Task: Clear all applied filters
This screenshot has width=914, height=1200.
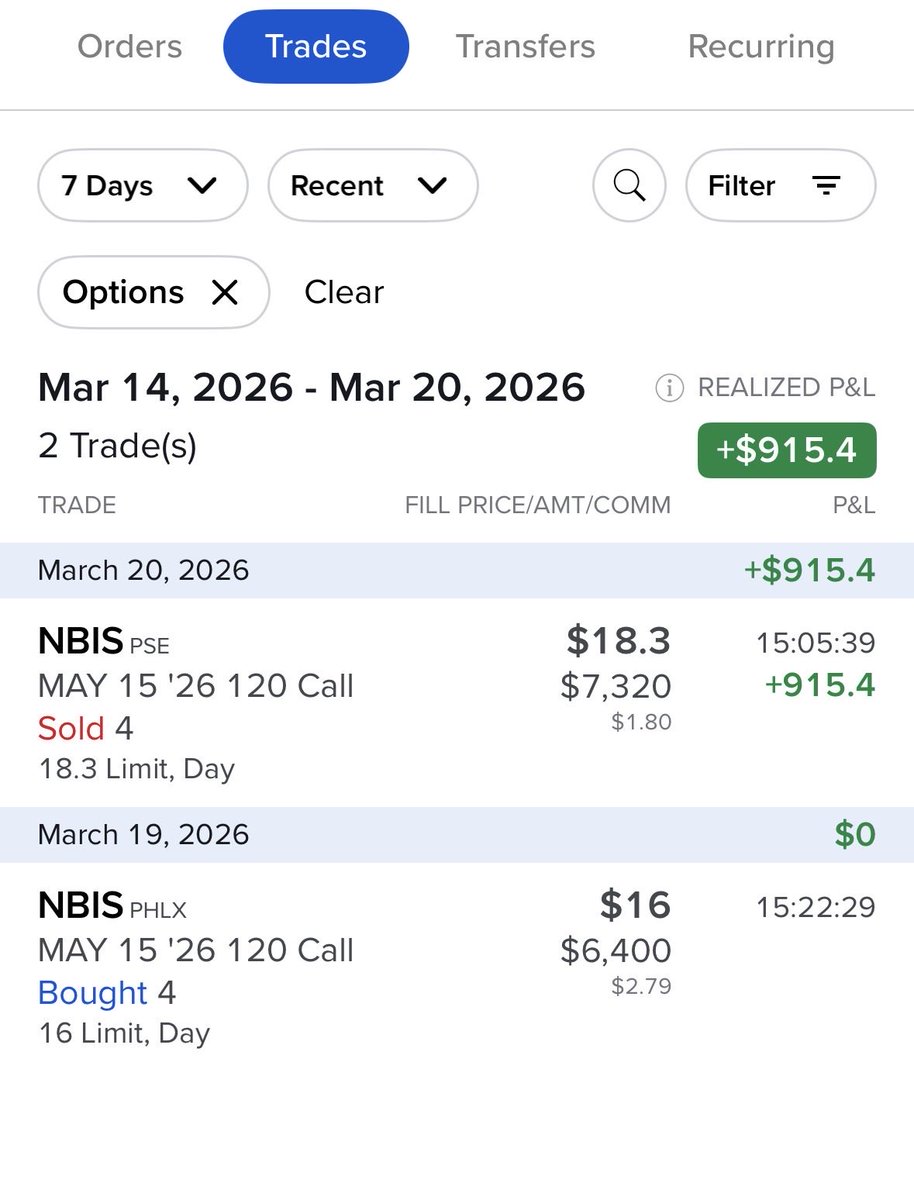Action: click(x=344, y=292)
